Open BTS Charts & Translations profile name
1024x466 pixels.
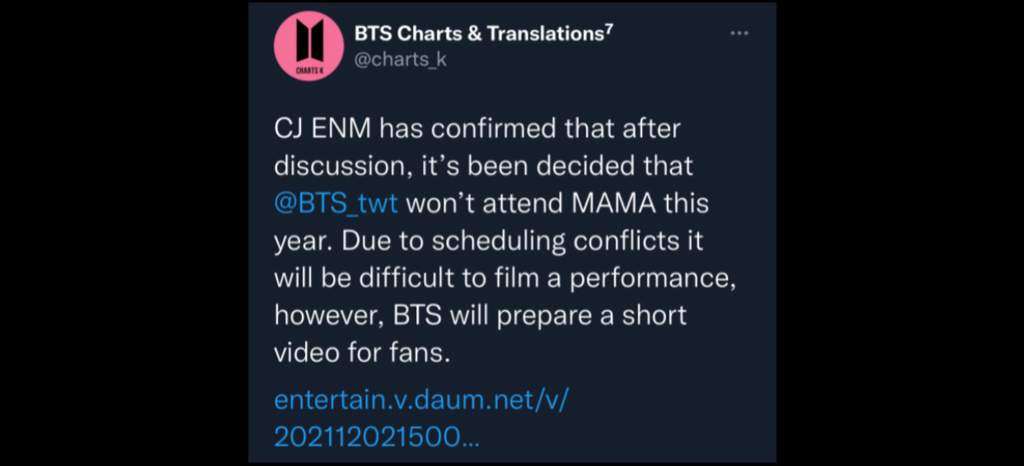click(479, 35)
